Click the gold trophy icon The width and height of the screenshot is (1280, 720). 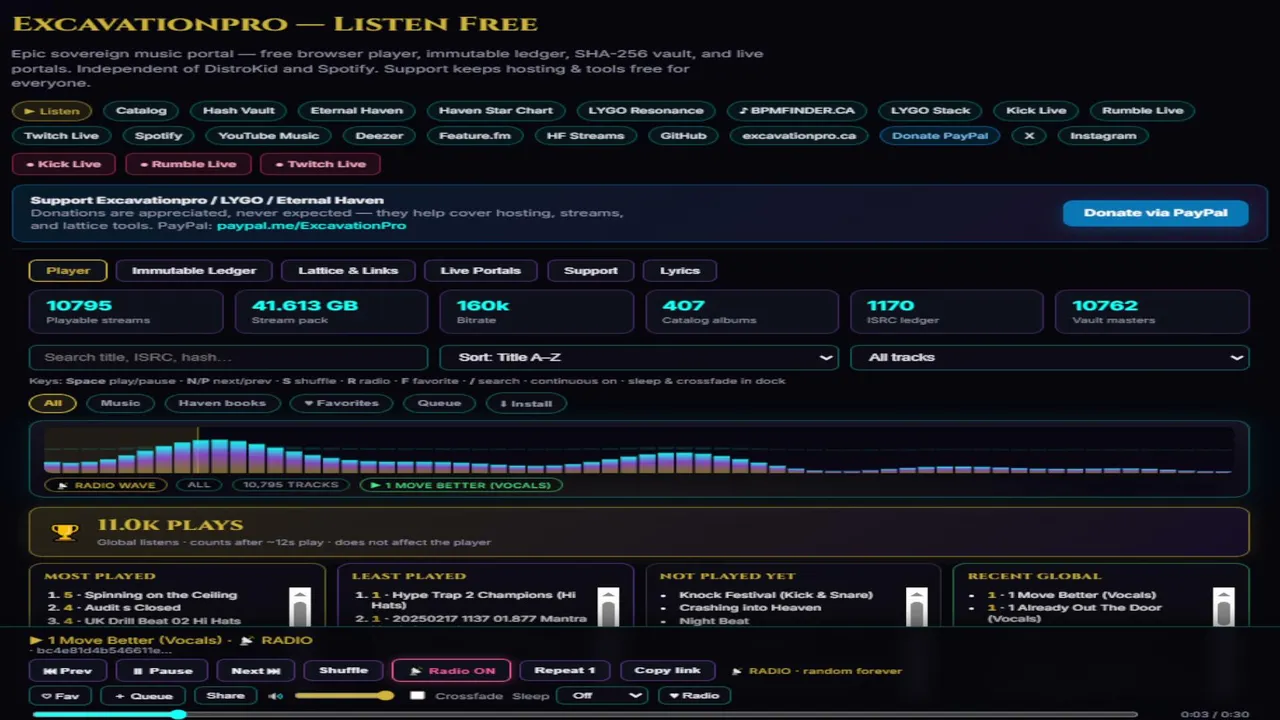[x=65, y=532]
